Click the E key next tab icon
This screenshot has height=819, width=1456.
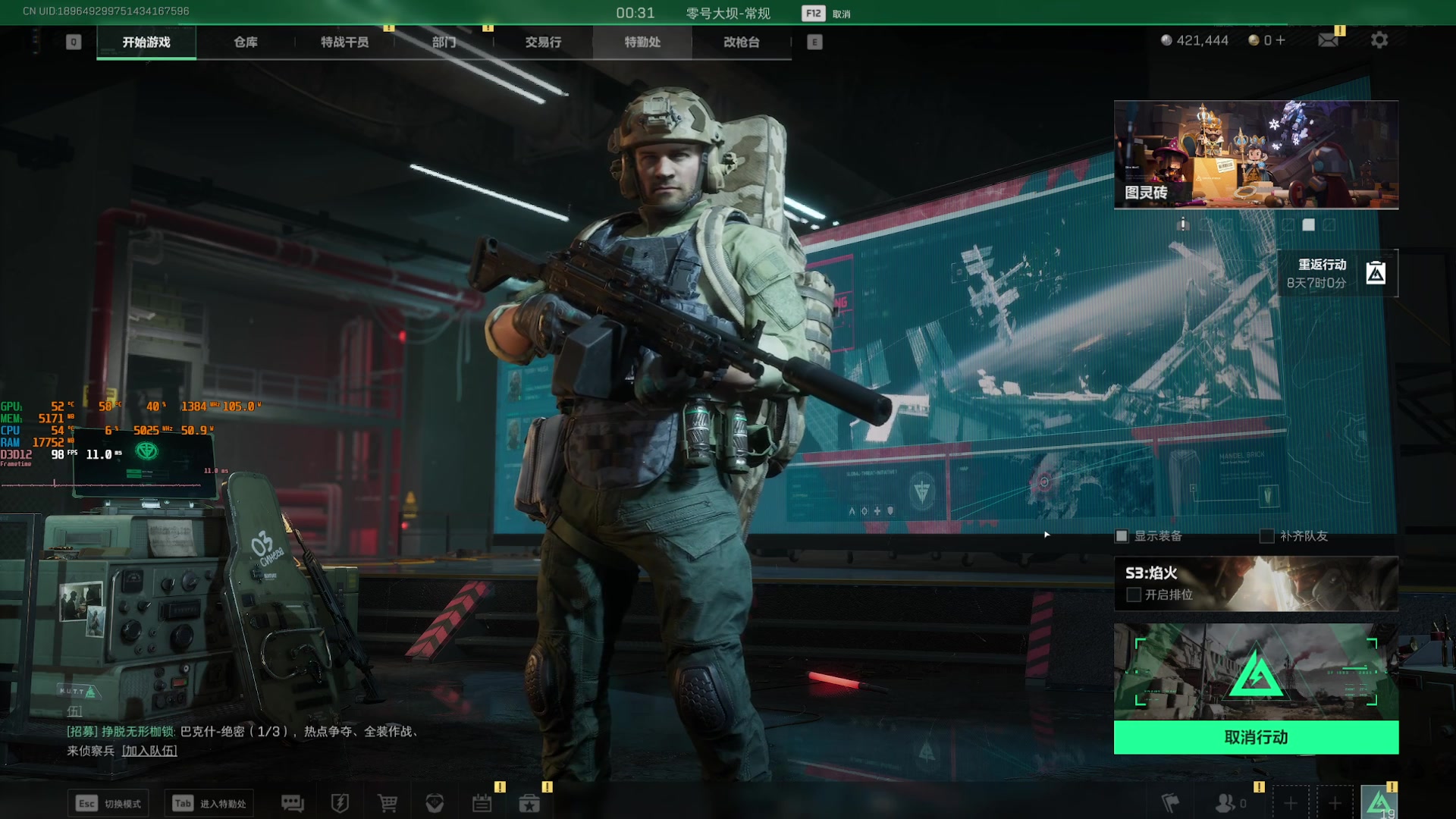coord(814,42)
